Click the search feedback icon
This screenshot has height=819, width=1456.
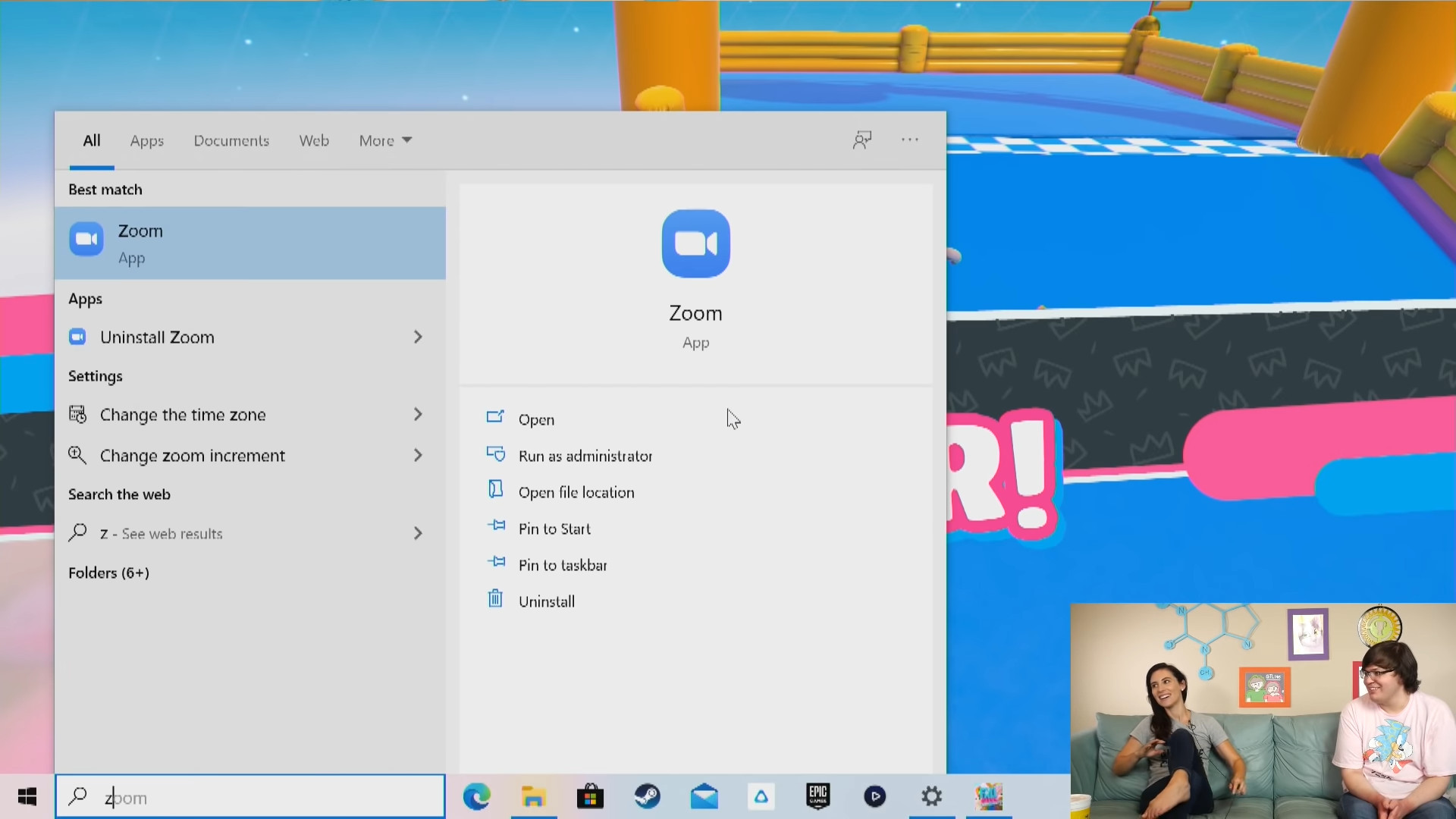(x=862, y=140)
